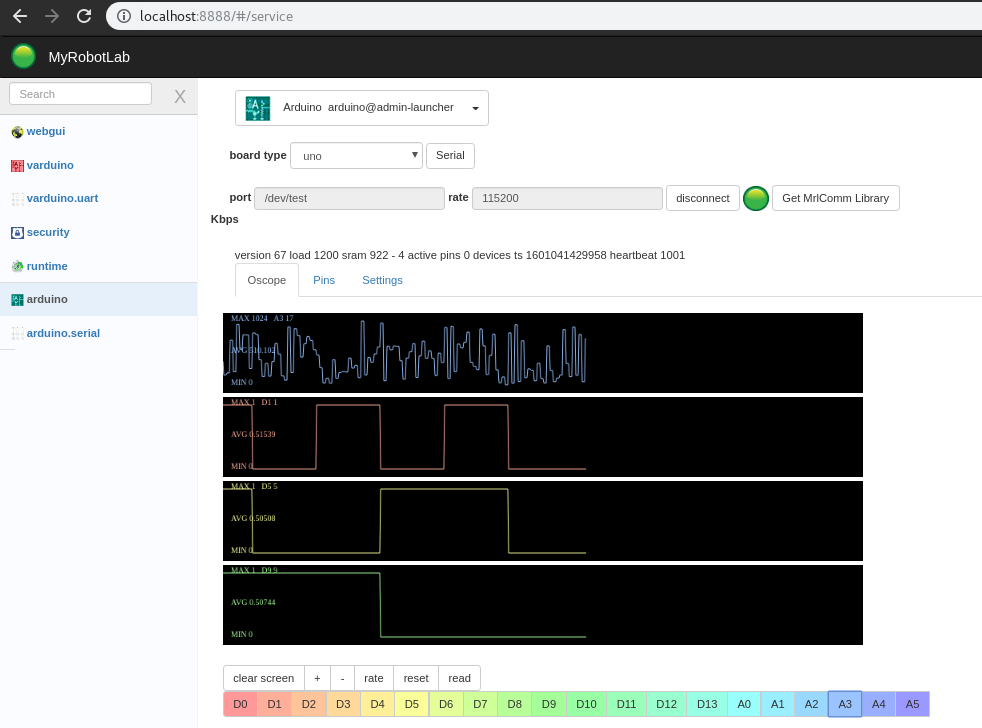
Task: Click the varduino red board icon
Action: (18, 165)
